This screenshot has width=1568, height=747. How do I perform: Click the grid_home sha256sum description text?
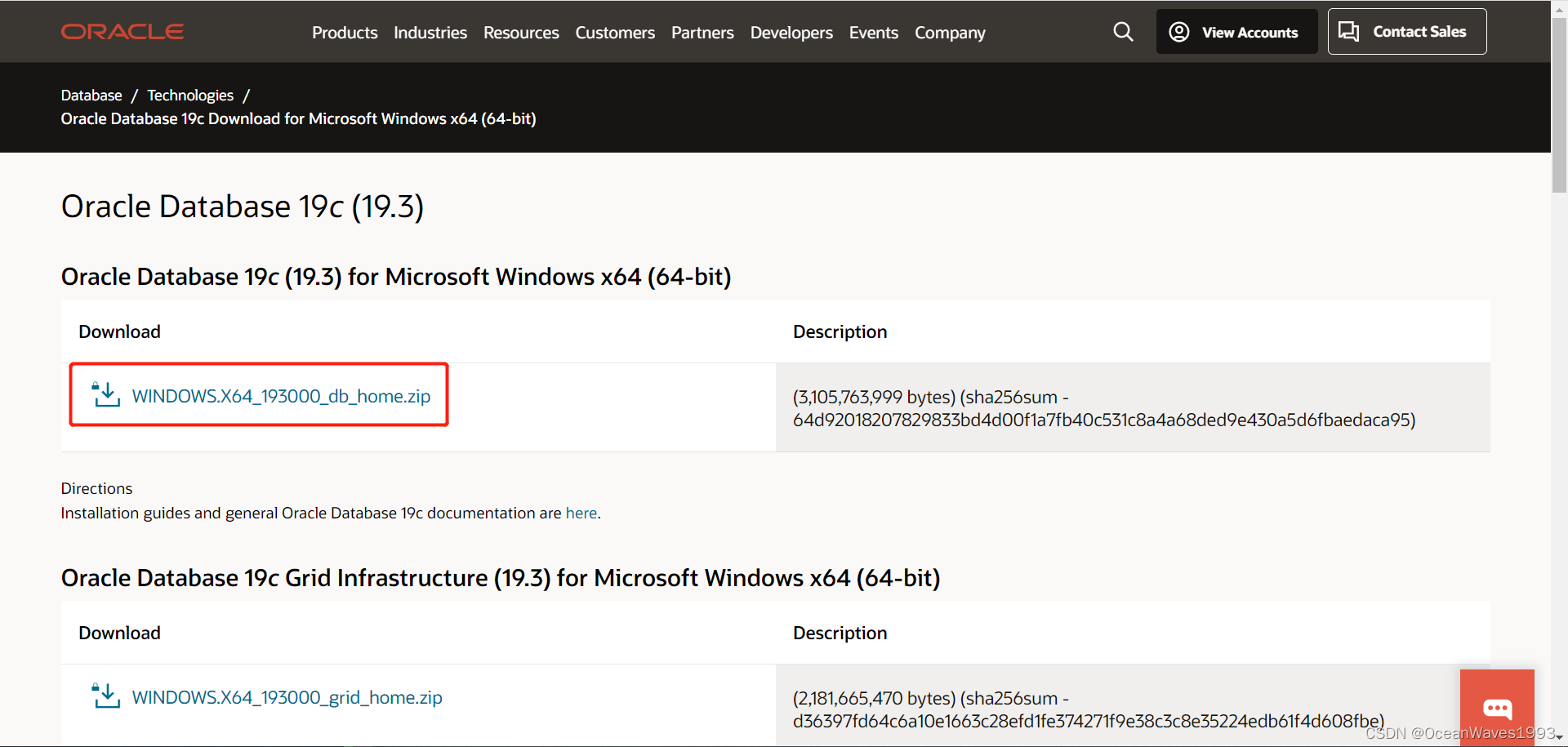[x=1089, y=709]
